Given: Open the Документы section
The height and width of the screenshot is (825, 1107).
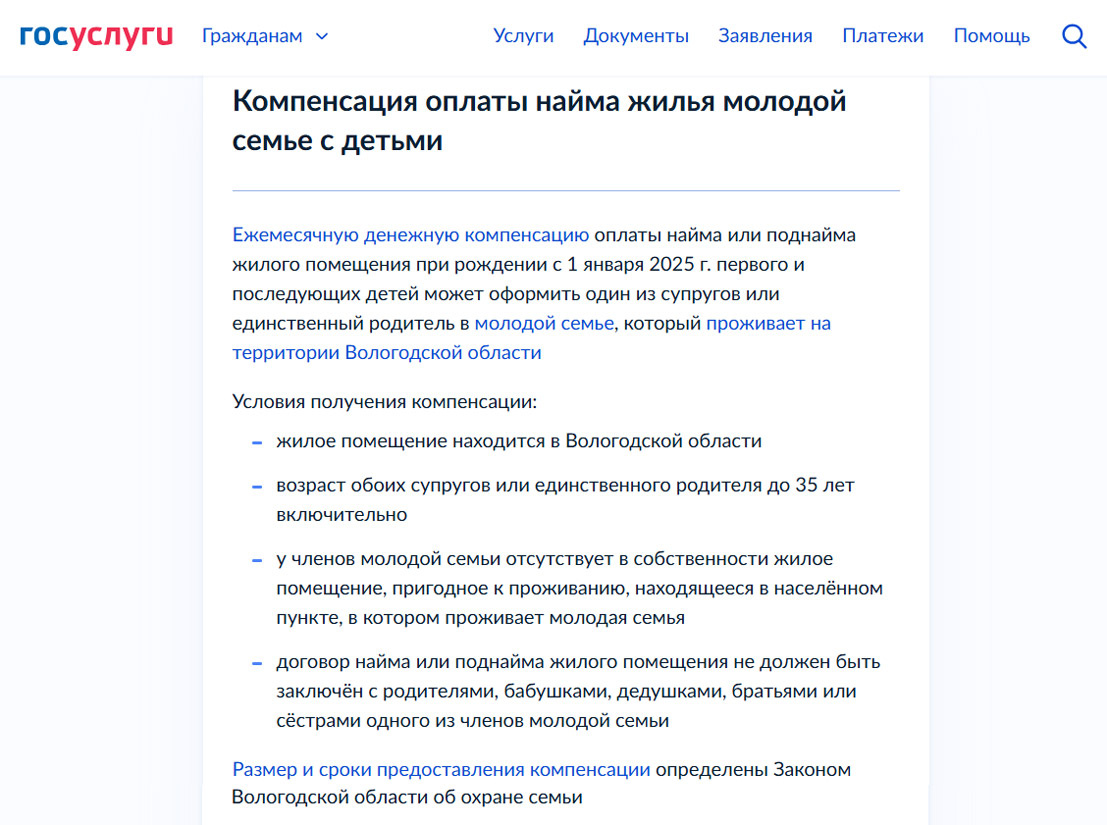Looking at the screenshot, I should [x=636, y=35].
